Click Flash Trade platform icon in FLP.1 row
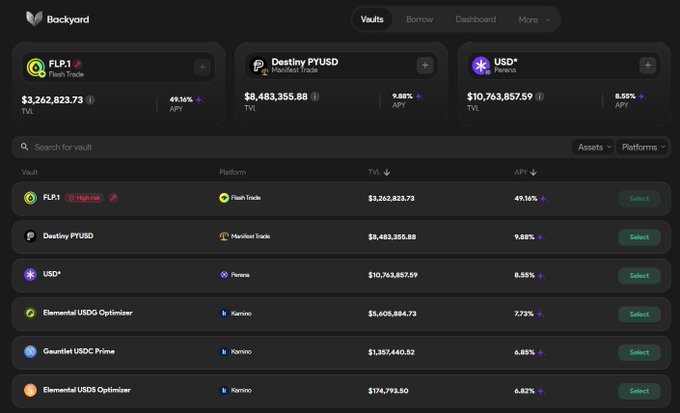This screenshot has width=680, height=413. [x=224, y=198]
